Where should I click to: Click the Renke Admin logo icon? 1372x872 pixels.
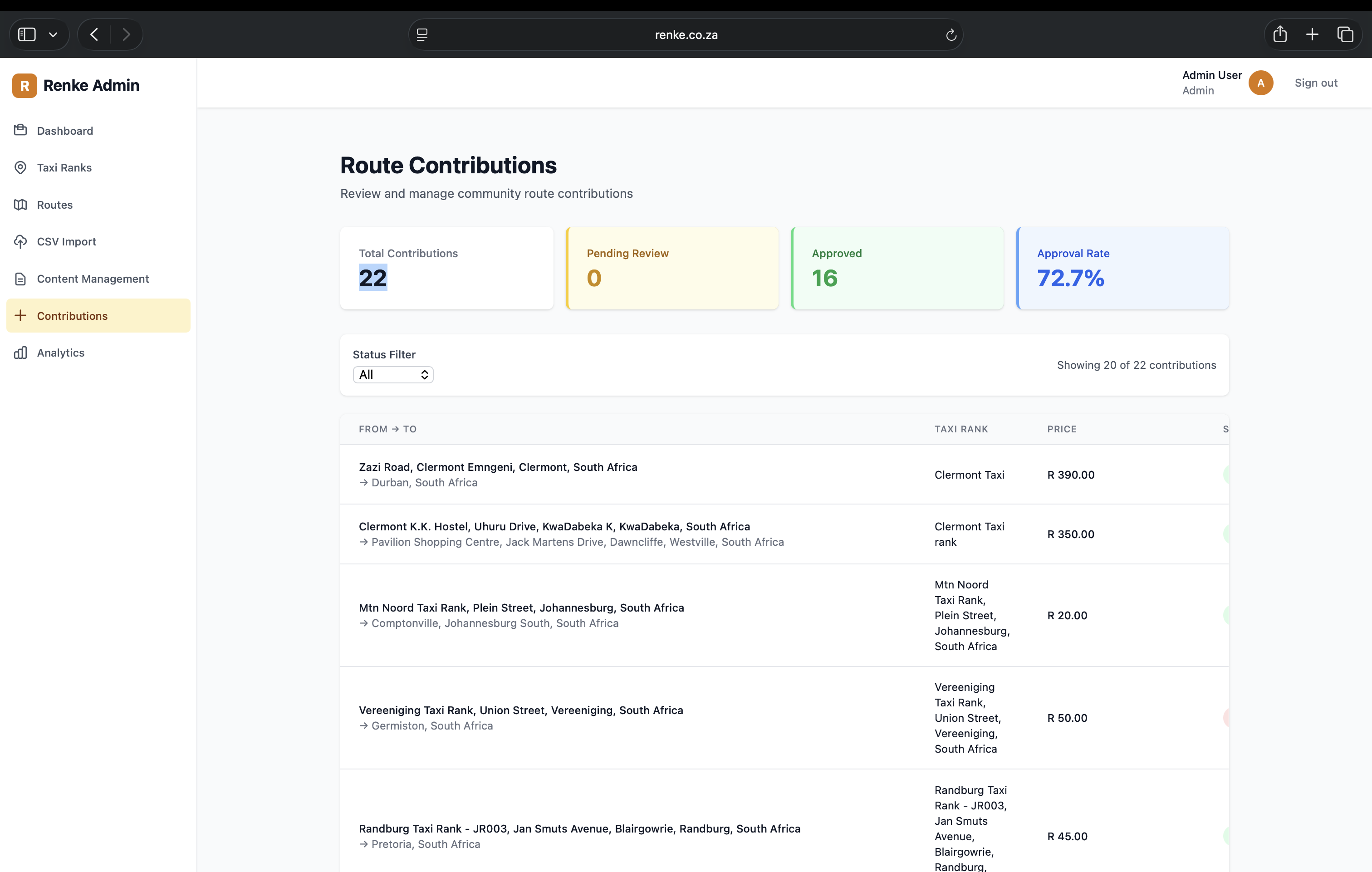pyautogui.click(x=24, y=85)
